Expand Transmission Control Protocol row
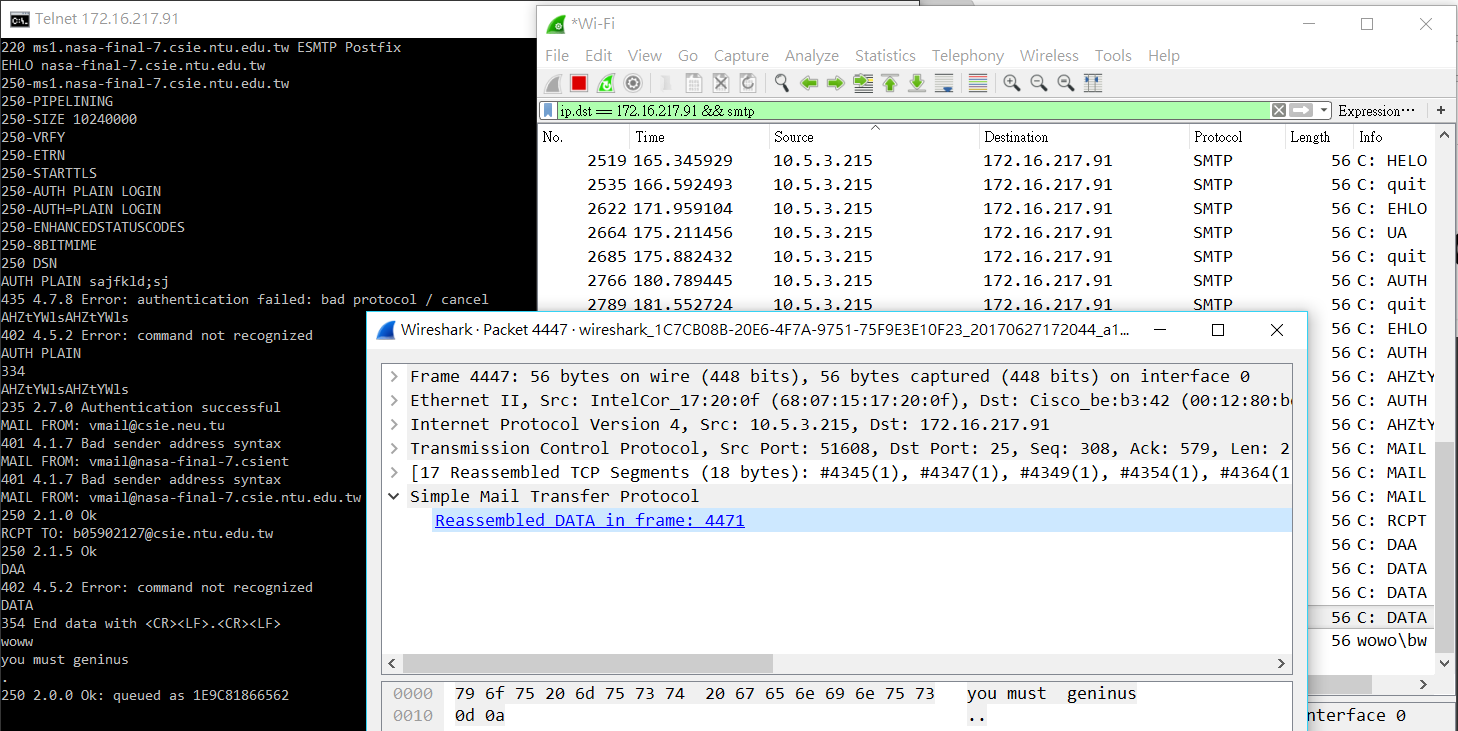 coord(394,448)
